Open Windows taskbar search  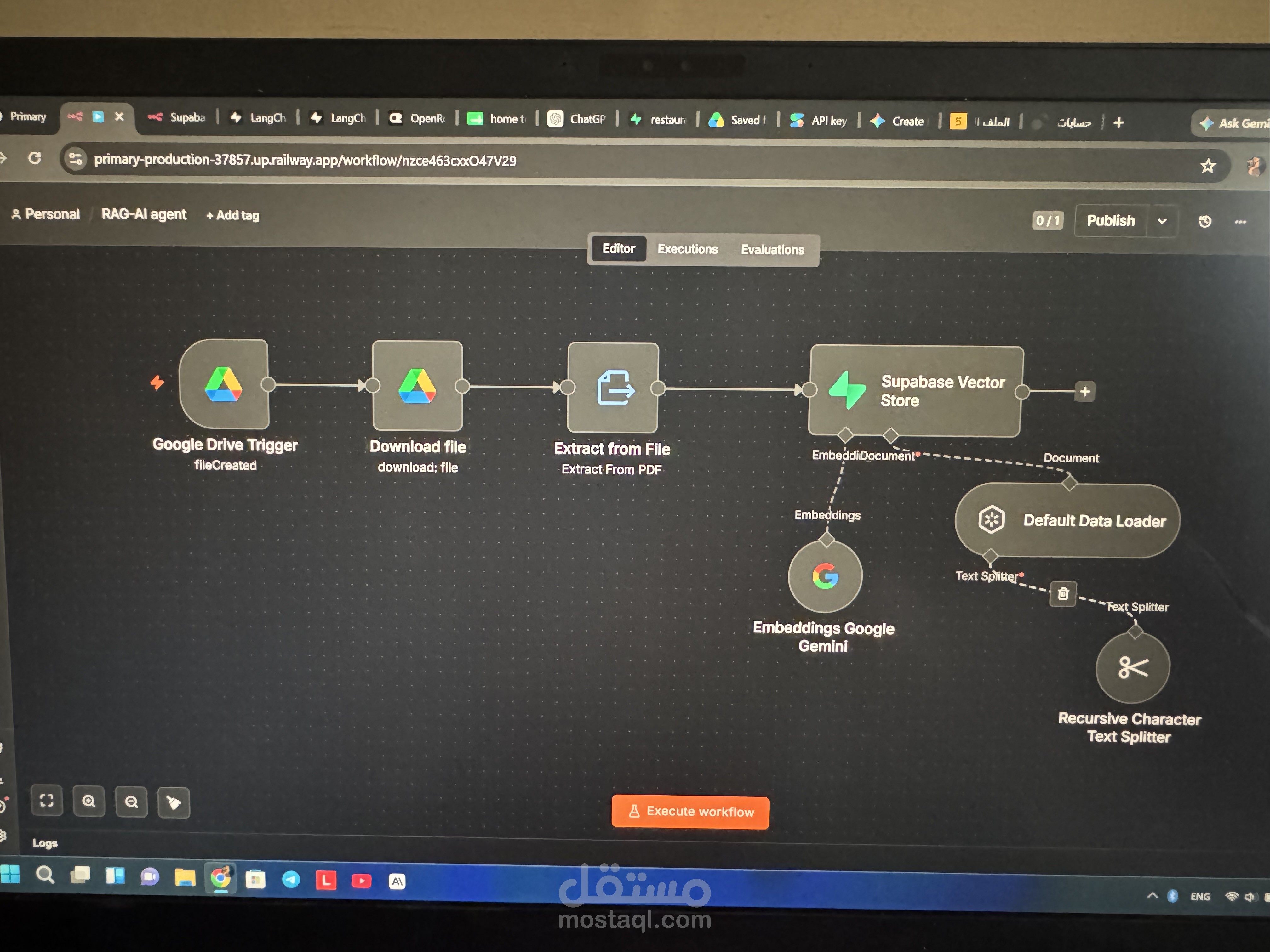[45, 875]
